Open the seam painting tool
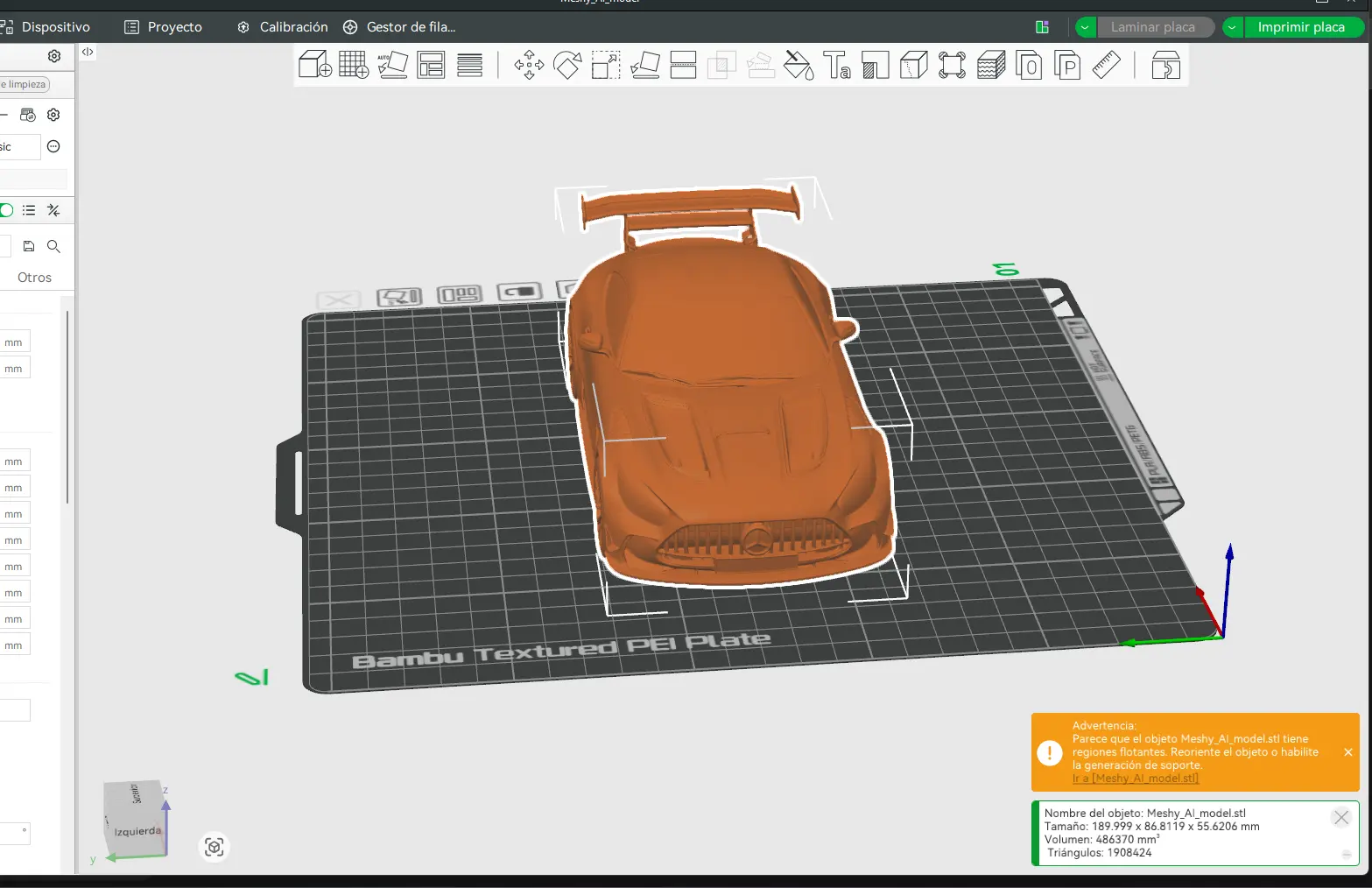This screenshot has width=1372, height=888. pyautogui.click(x=914, y=65)
